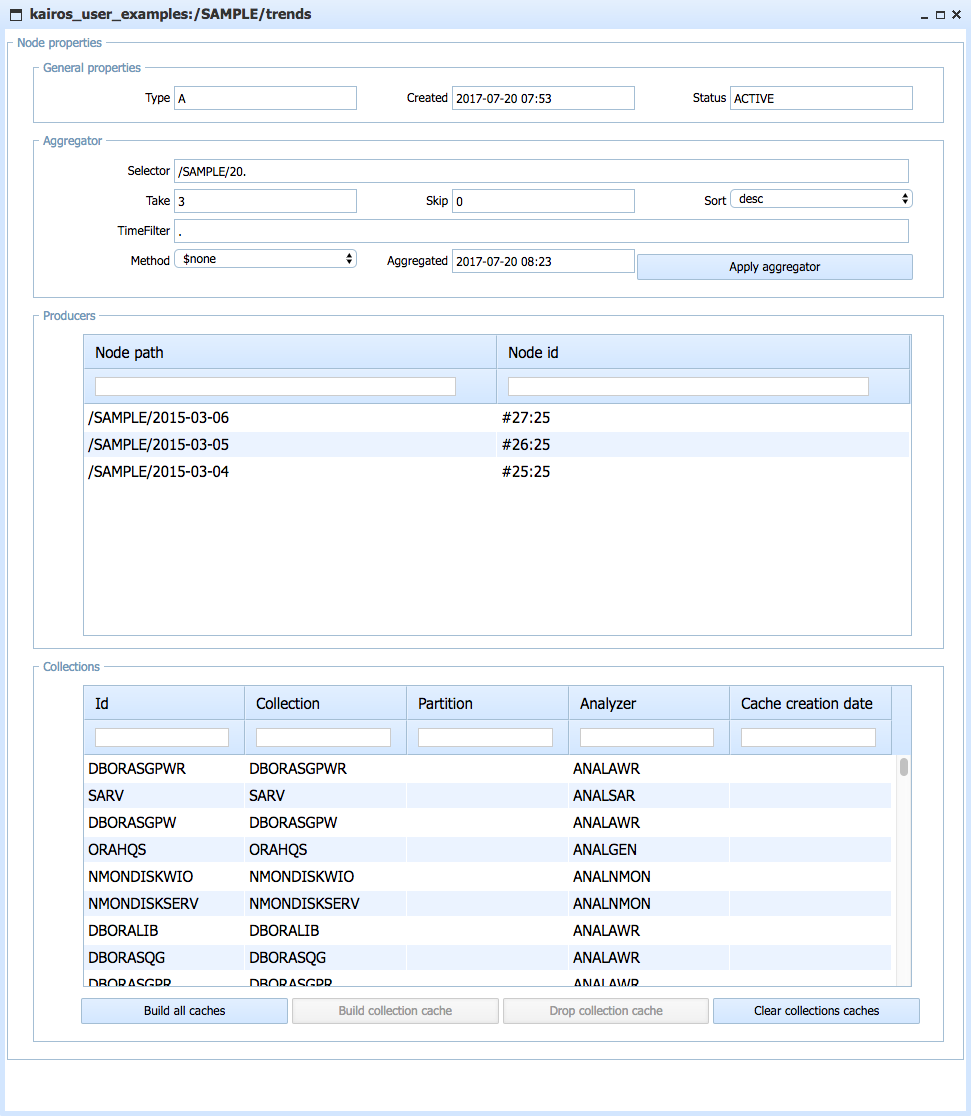Select the DBORALIB collection row
Viewport: 971px width, 1116px height.
pyautogui.click(x=488, y=931)
